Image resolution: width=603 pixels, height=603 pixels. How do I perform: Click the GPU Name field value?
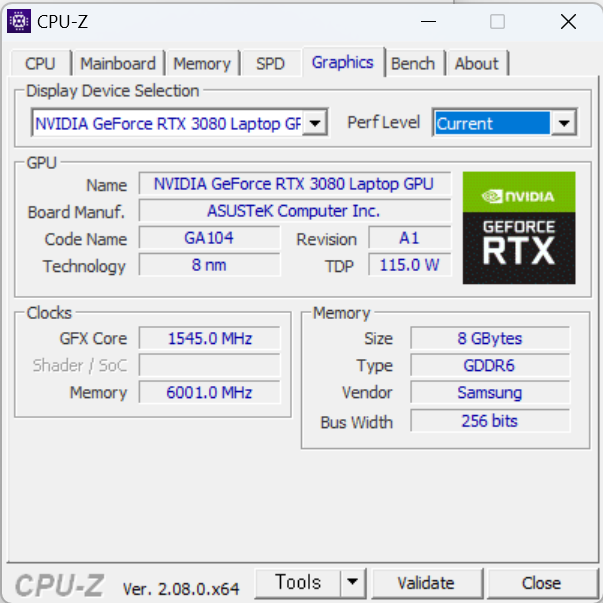(295, 184)
